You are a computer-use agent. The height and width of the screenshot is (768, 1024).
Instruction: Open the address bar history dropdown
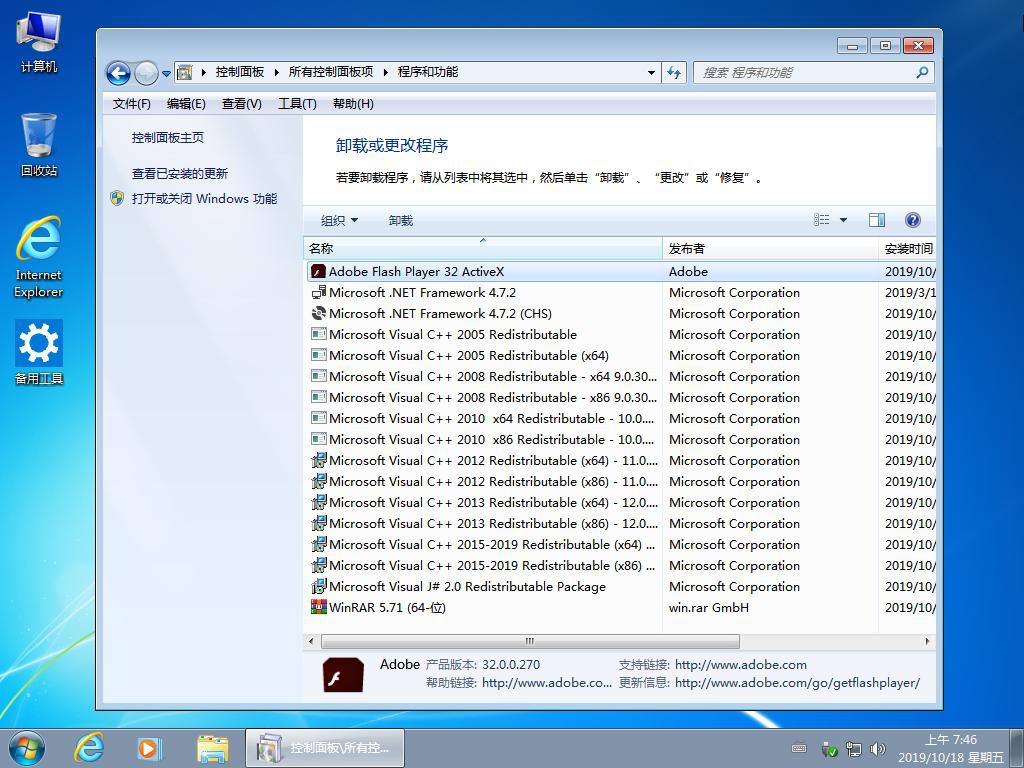pos(651,72)
